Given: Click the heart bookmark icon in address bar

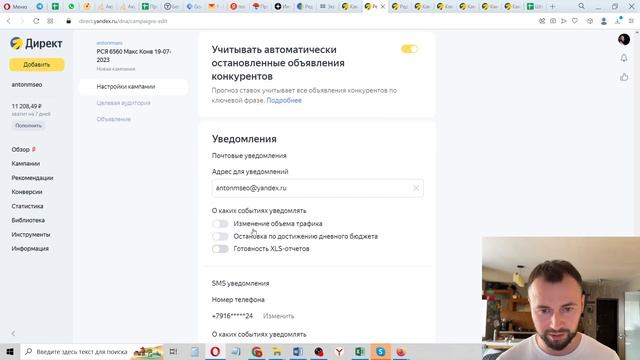Looking at the screenshot, I should tap(575, 21).
